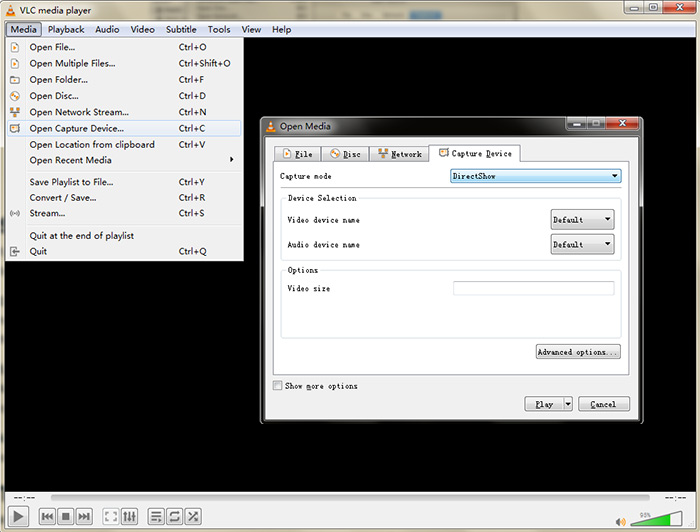Select the Capture Device tab
Viewport: 700px width, 532px height.
coord(475,154)
